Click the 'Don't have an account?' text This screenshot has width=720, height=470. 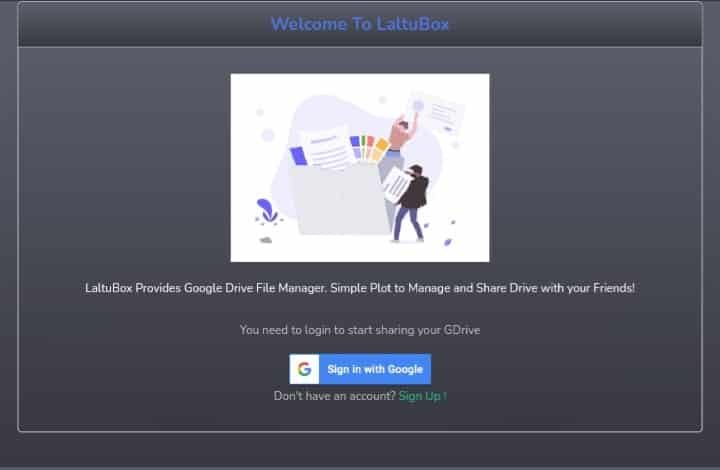tap(335, 396)
